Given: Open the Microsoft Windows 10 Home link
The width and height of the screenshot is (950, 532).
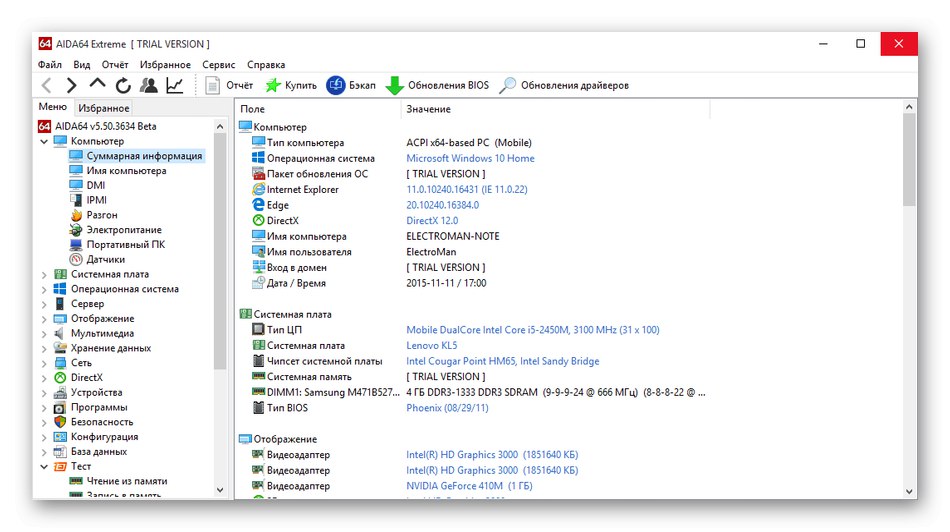Looking at the screenshot, I should 470,158.
